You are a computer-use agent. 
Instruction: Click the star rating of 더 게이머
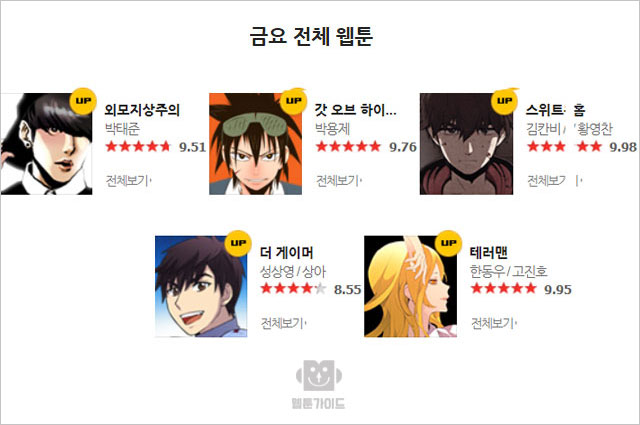tap(293, 289)
